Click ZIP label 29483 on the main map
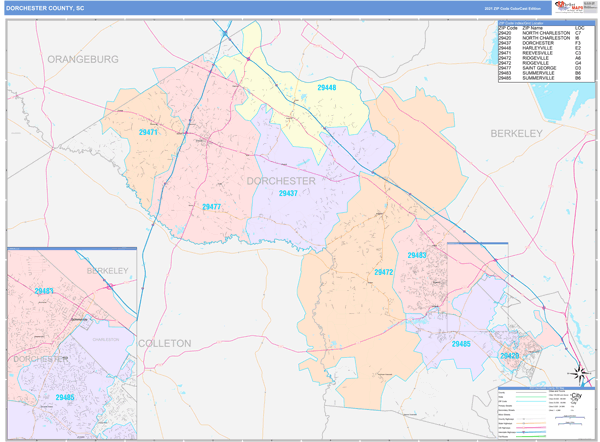Viewport: 600px width, 442px height. (417, 255)
